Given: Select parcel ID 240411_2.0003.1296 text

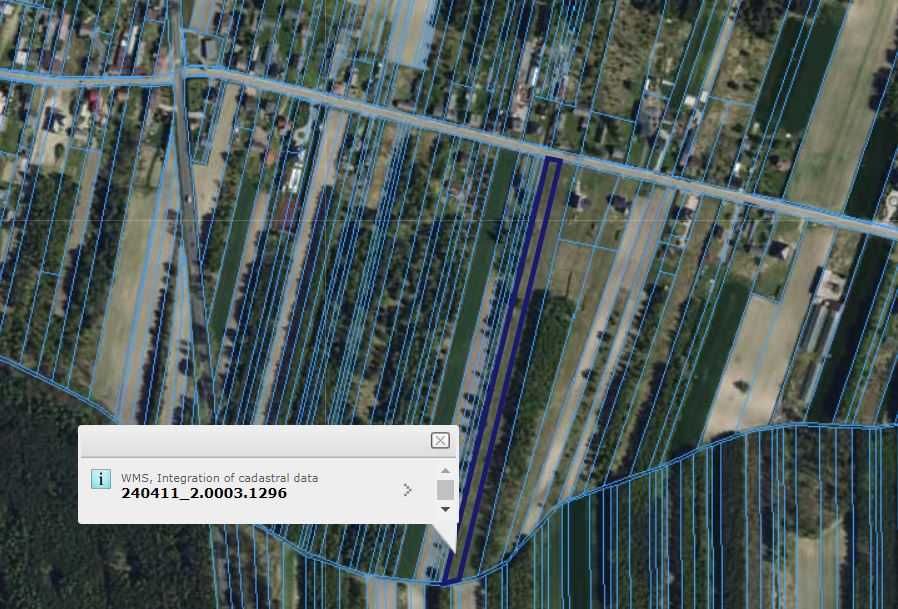Looking at the screenshot, I should (x=204, y=493).
